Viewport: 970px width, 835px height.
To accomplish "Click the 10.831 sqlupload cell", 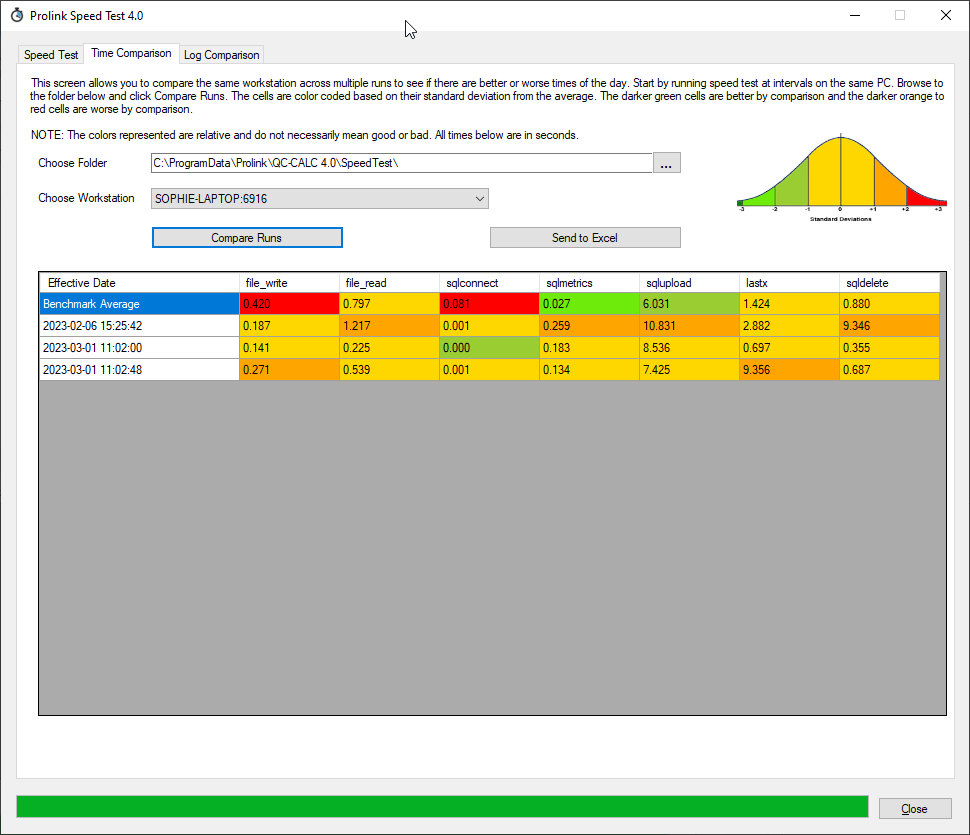I will click(689, 326).
